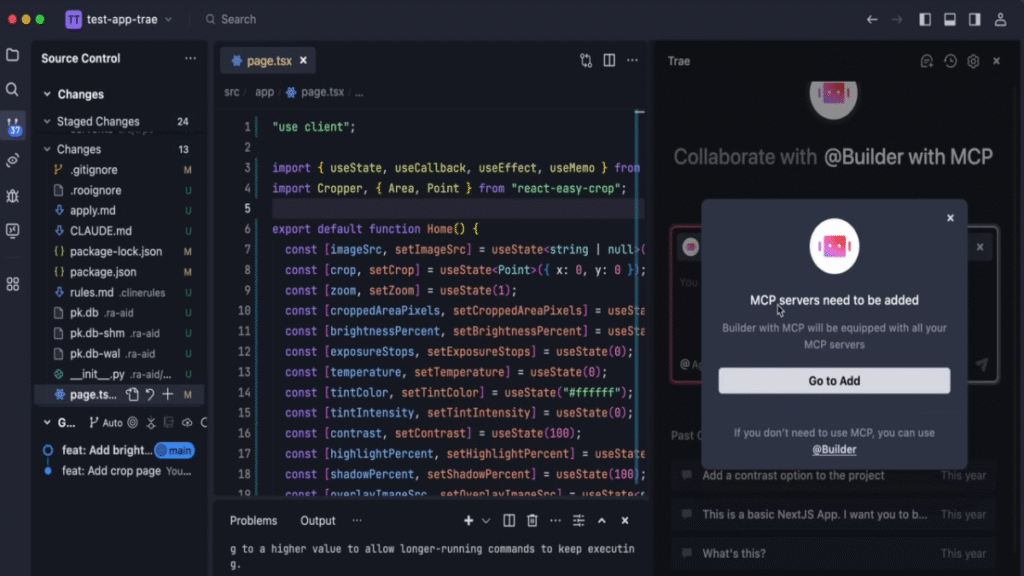1024x576 pixels.
Task: Expand the Staged Changes group
Action: 47,121
